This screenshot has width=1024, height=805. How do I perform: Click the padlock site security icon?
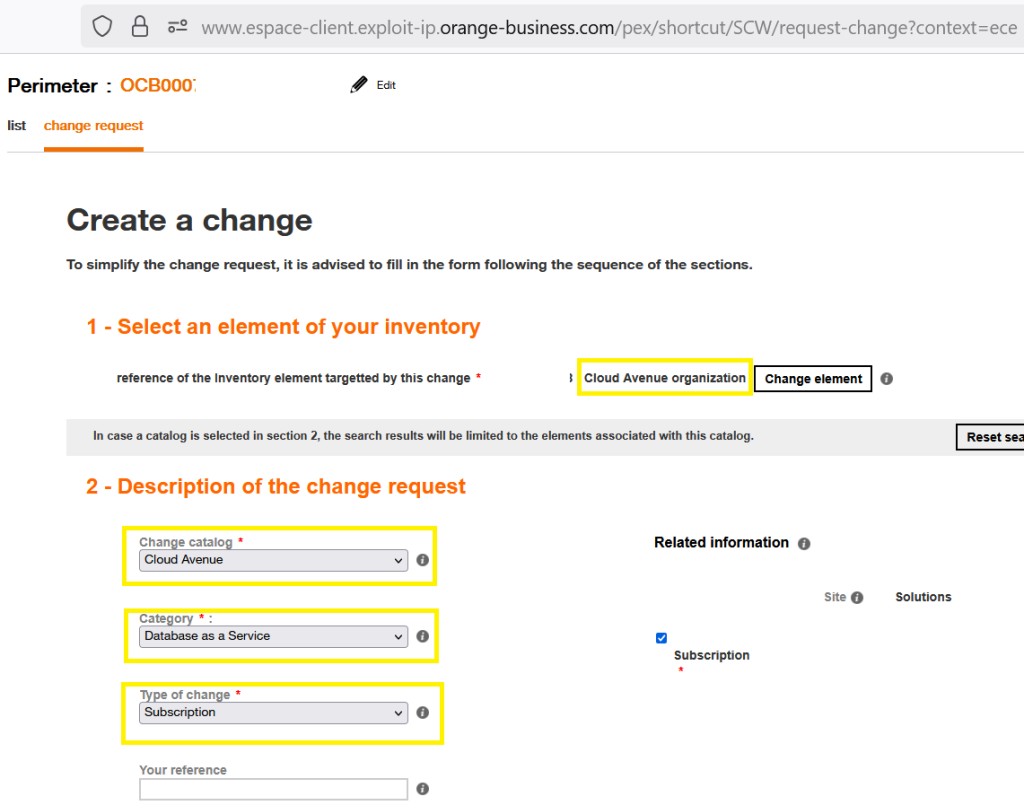point(140,27)
